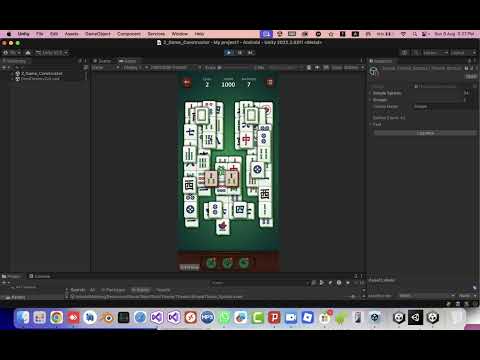Click the first green booster button
The width and height of the screenshot is (480, 360).
coord(211,263)
